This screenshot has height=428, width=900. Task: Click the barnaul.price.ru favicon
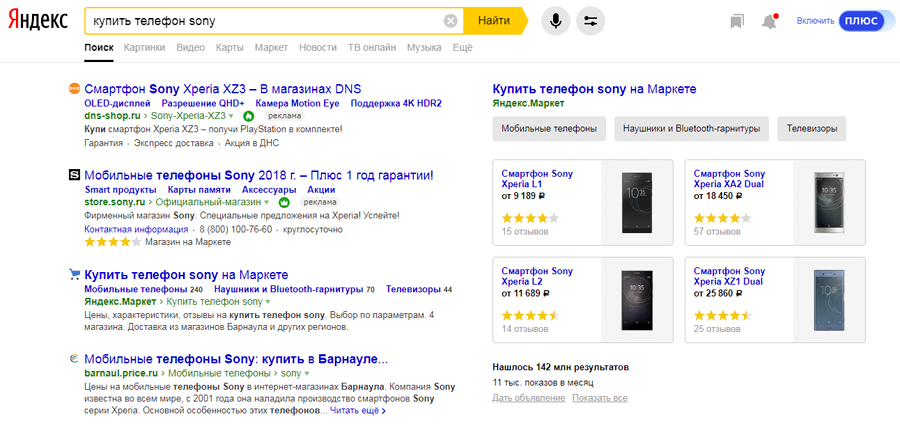coord(74,359)
